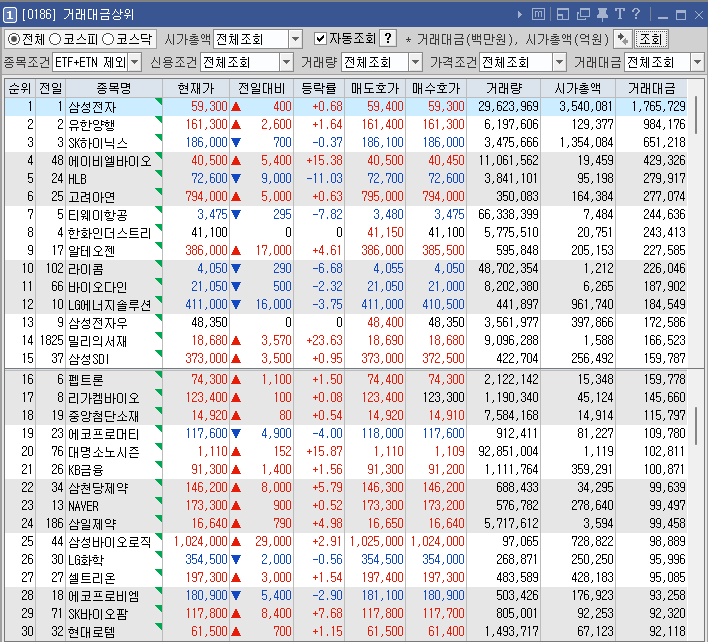
Task: Click 삼천당제약 current price 146,200
Action: 207,488
